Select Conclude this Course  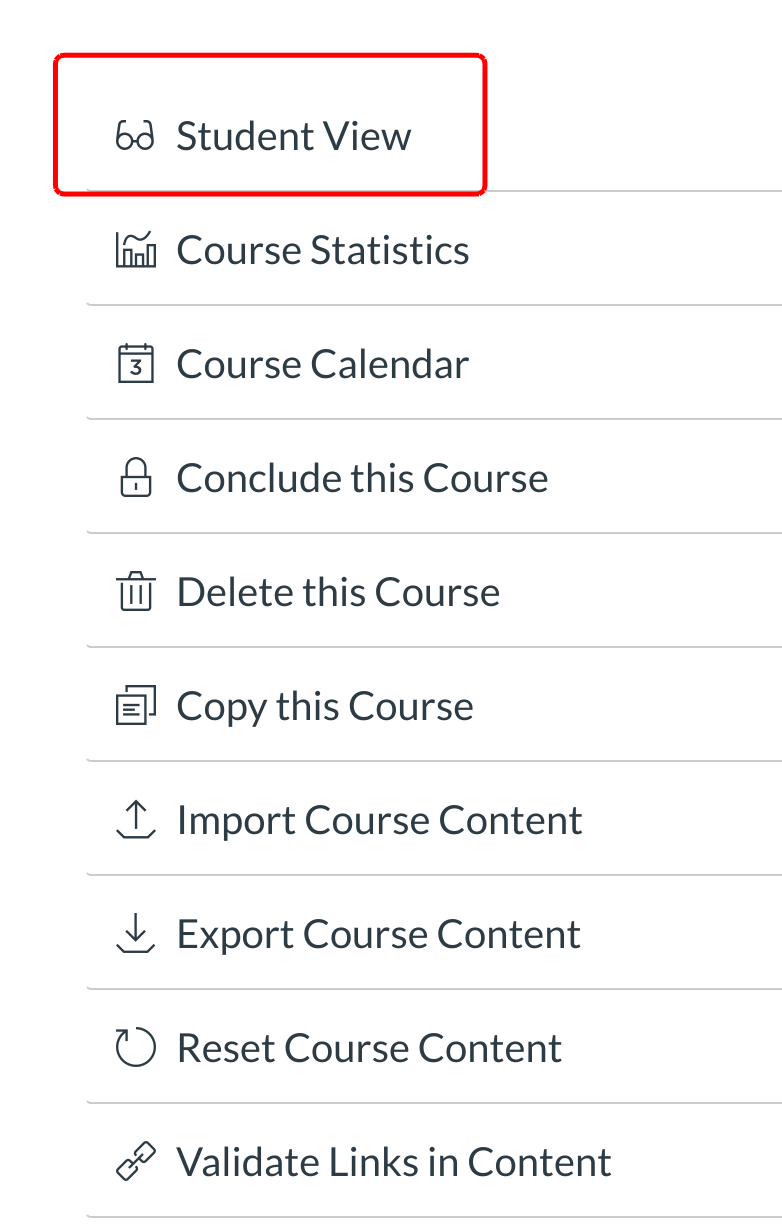click(x=362, y=478)
